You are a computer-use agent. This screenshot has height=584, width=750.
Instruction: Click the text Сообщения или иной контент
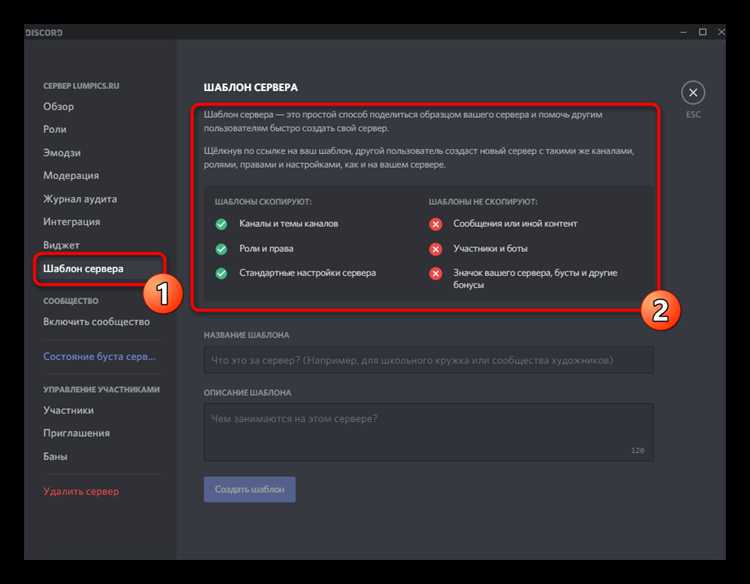click(x=515, y=223)
